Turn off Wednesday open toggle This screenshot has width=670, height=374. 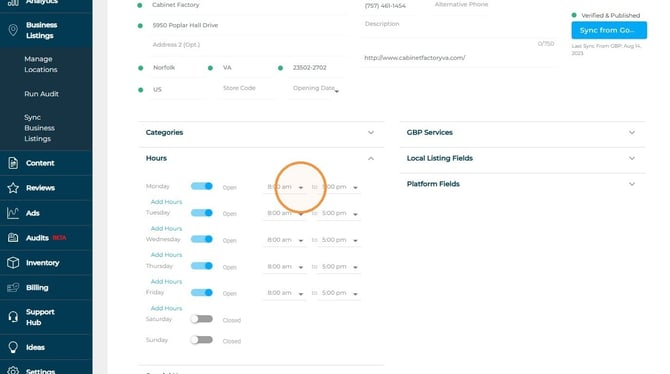click(x=202, y=239)
